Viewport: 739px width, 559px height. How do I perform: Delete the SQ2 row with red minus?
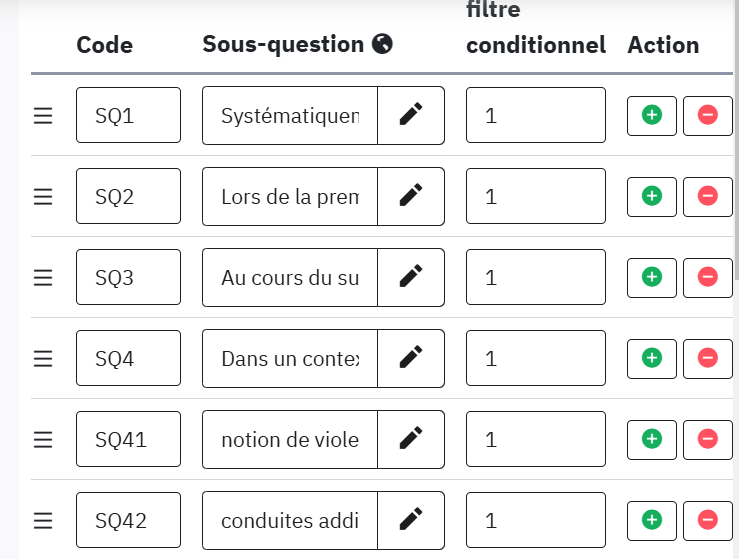(x=708, y=197)
